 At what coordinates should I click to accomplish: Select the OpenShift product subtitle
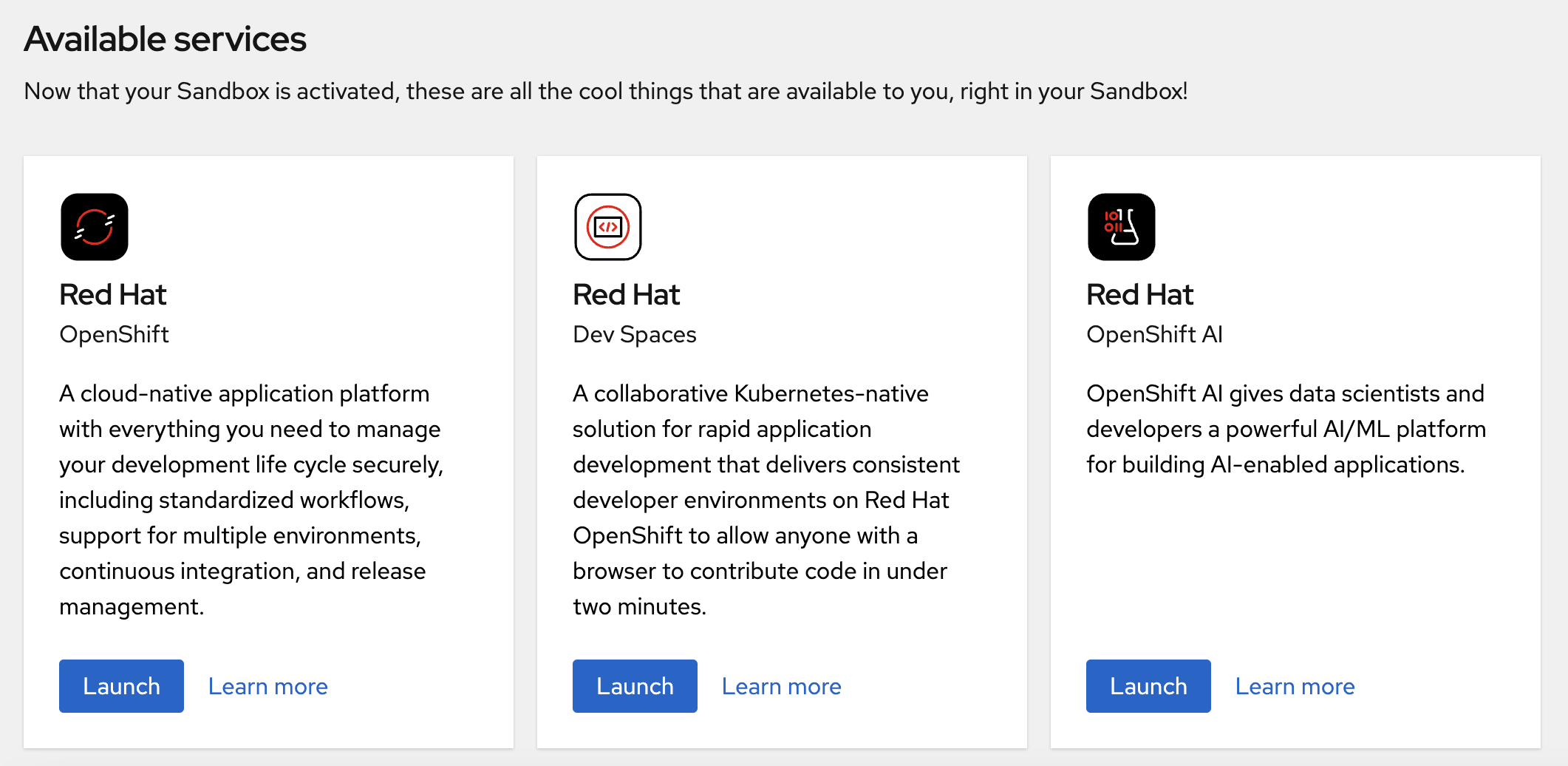point(115,334)
